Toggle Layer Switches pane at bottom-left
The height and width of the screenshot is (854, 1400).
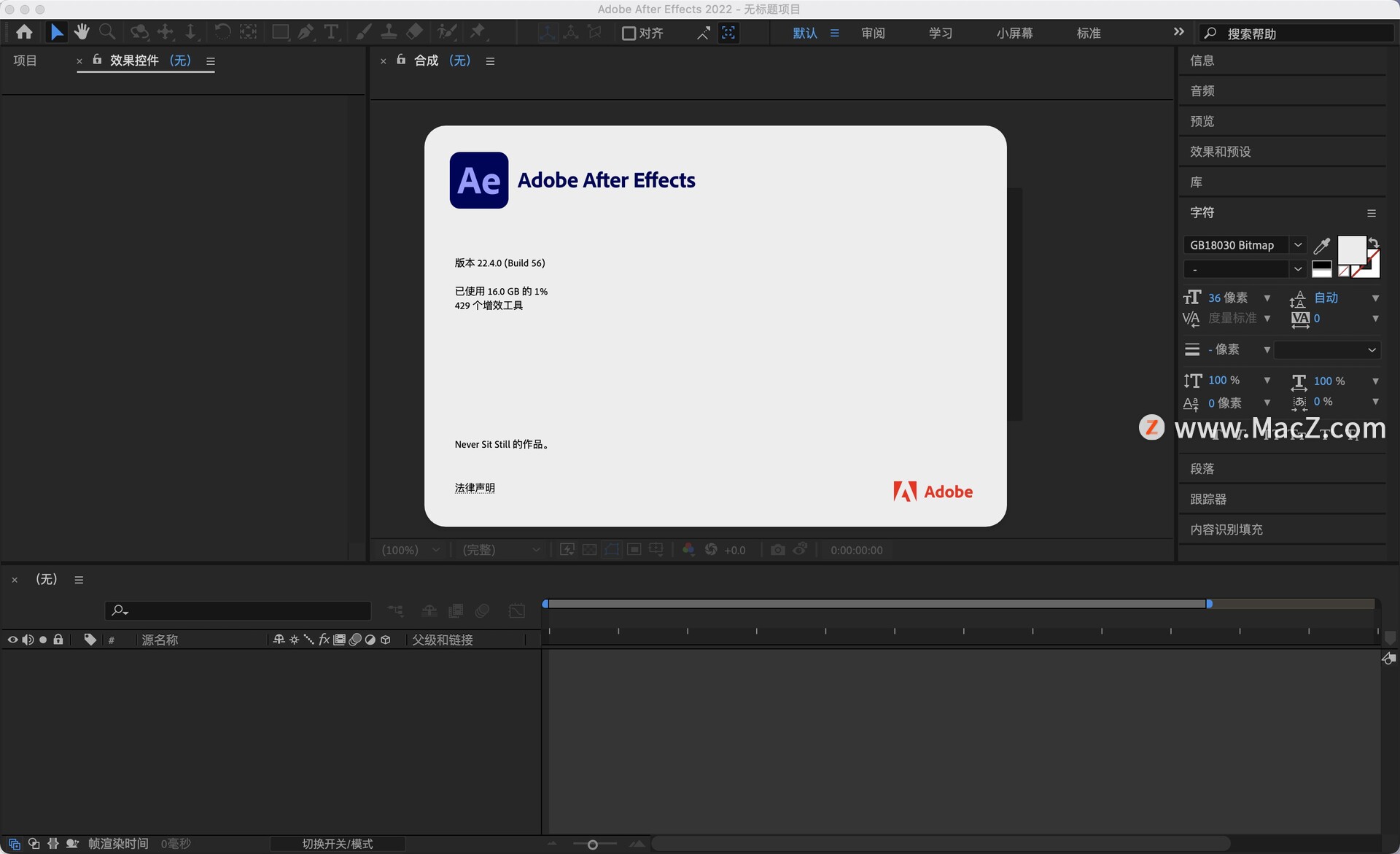pyautogui.click(x=14, y=844)
